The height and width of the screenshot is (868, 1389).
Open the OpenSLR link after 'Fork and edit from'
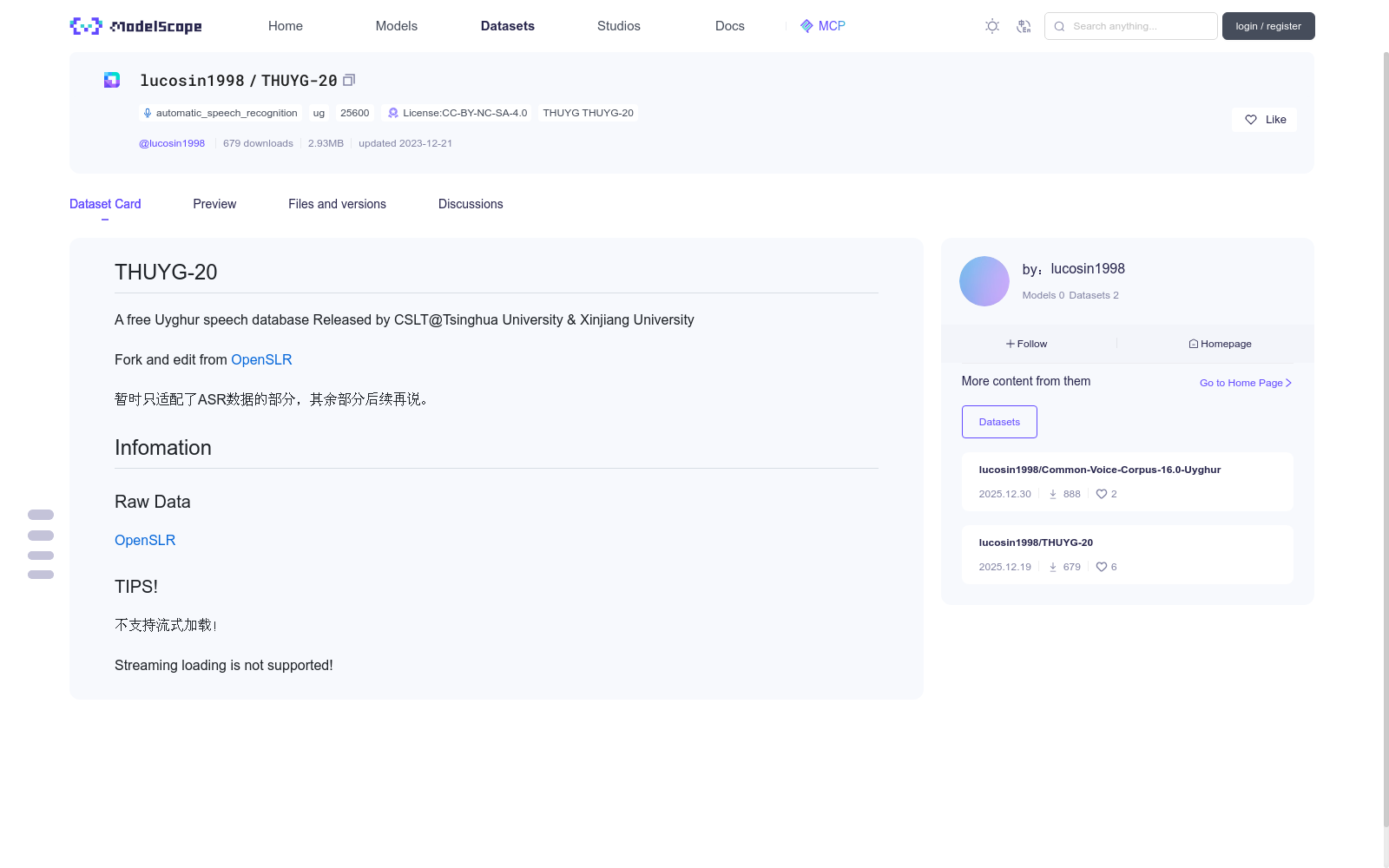point(261,359)
